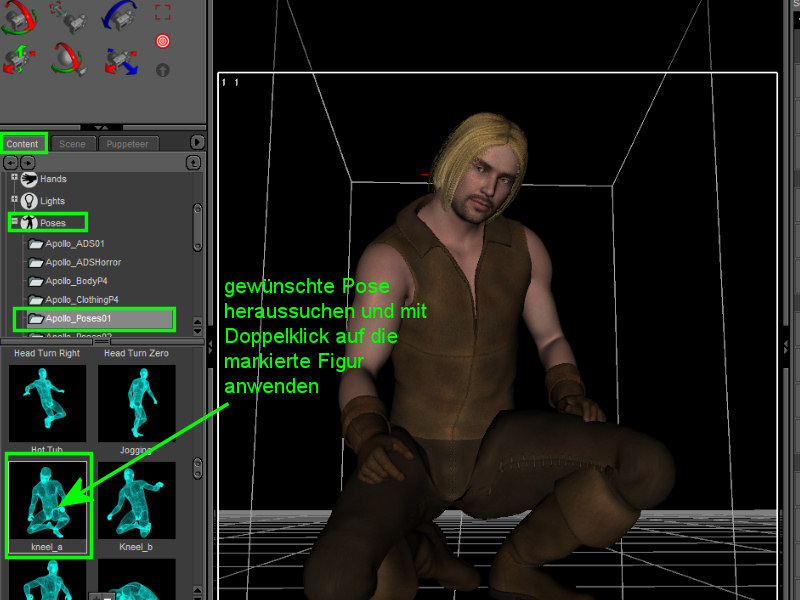Select the Jogging pose thumbnail
The height and width of the screenshot is (600, 800).
click(136, 403)
